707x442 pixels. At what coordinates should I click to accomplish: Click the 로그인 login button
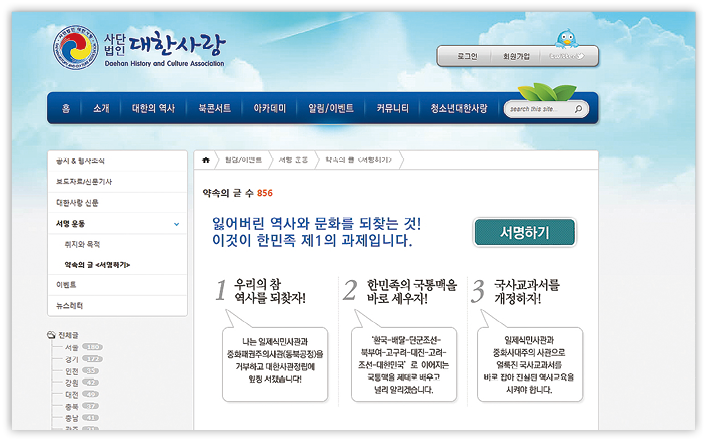coord(467,57)
